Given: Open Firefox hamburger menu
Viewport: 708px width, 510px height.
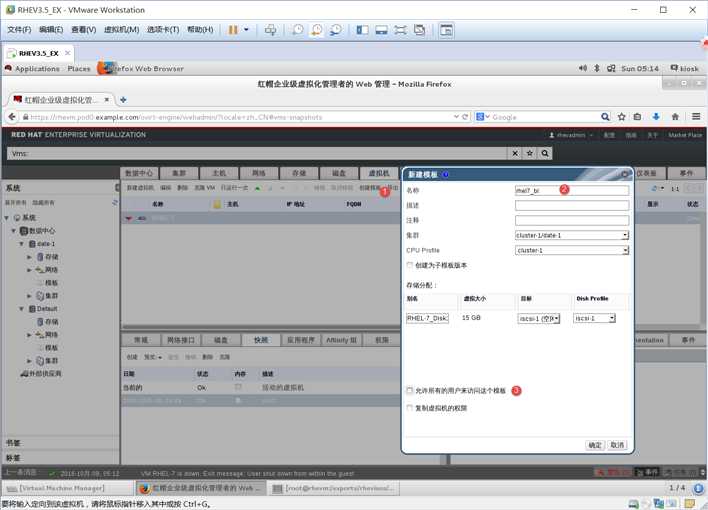Looking at the screenshot, I should (x=696, y=117).
